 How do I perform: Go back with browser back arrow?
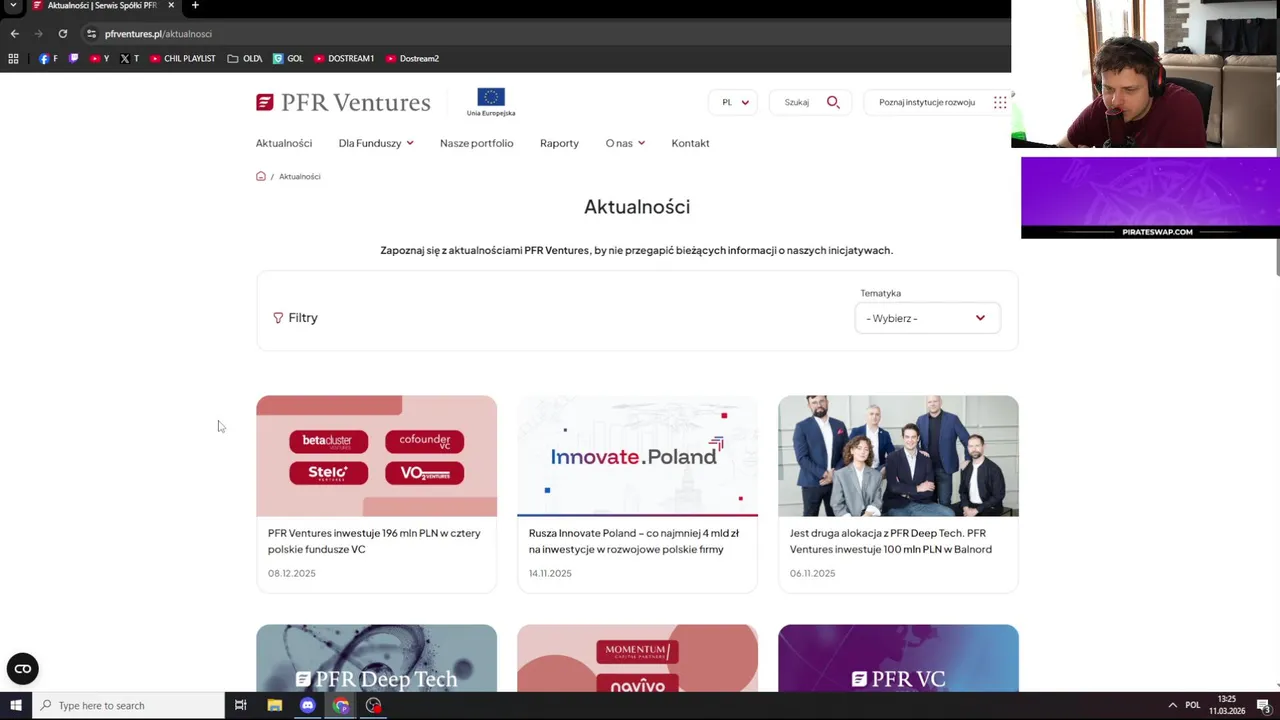click(x=14, y=33)
